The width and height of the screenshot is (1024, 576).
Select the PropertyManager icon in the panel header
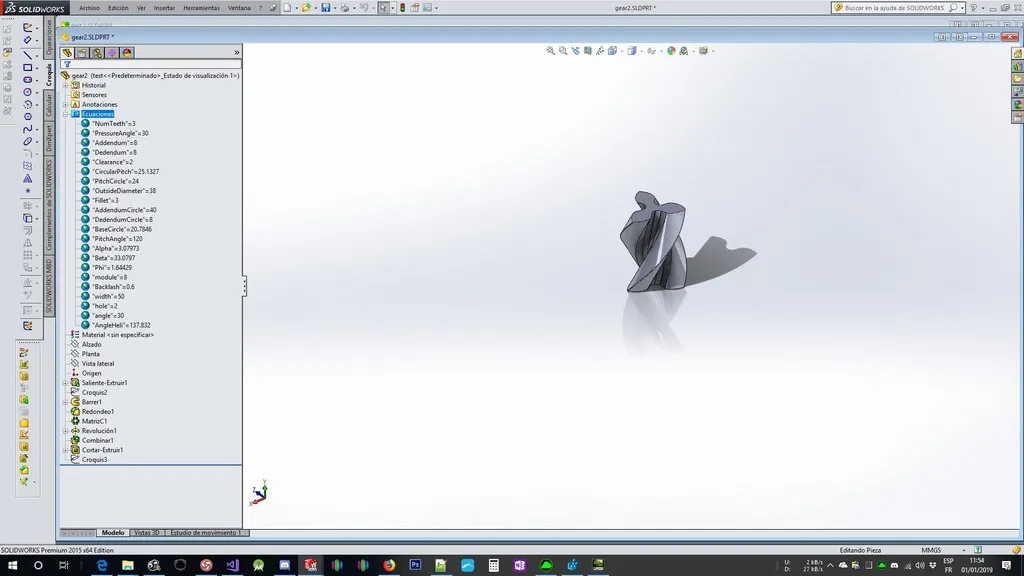[82, 52]
